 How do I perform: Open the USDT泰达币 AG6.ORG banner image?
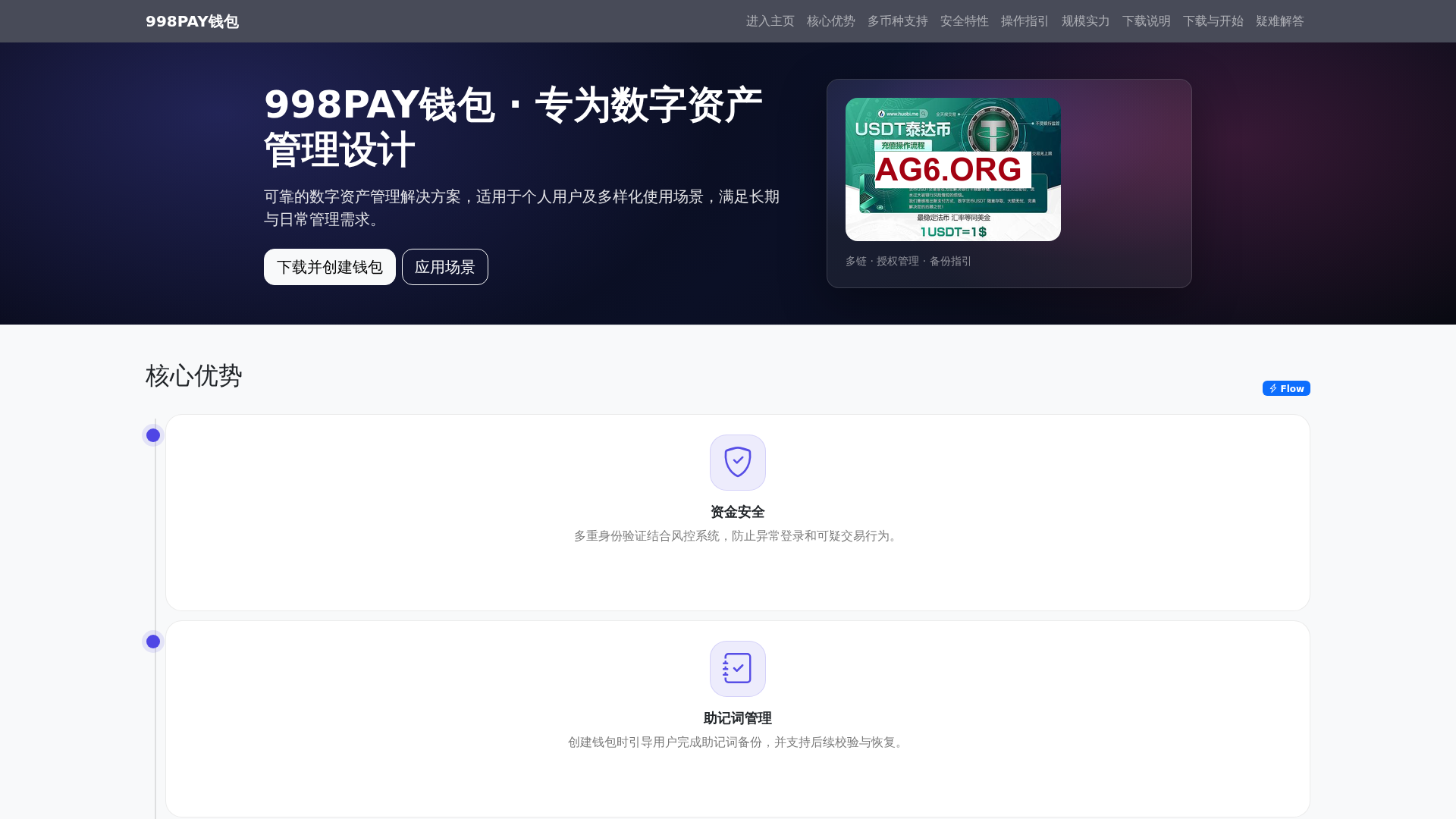click(x=953, y=169)
